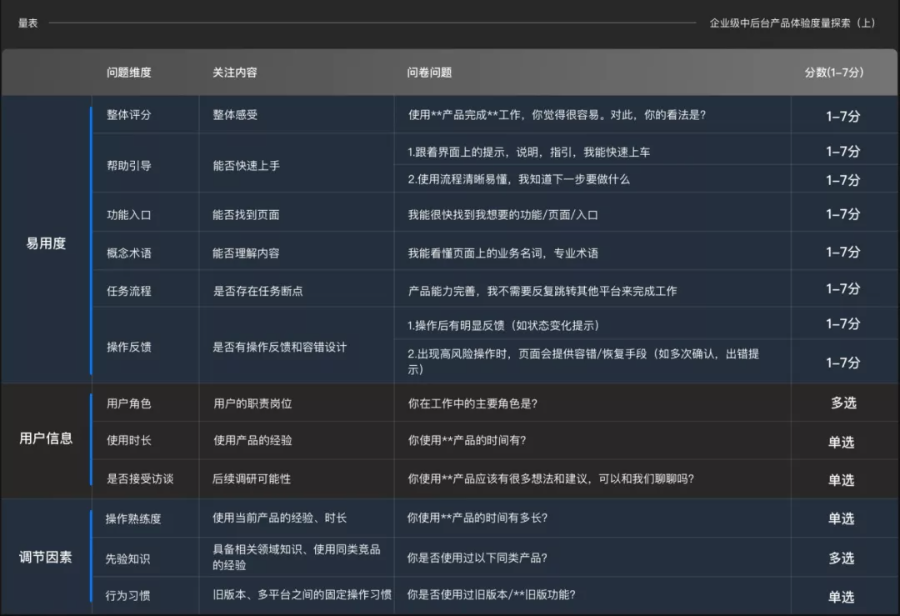The width and height of the screenshot is (900, 616).
Task: Click 单选 in the 行为习惯 row
Action: [x=841, y=597]
